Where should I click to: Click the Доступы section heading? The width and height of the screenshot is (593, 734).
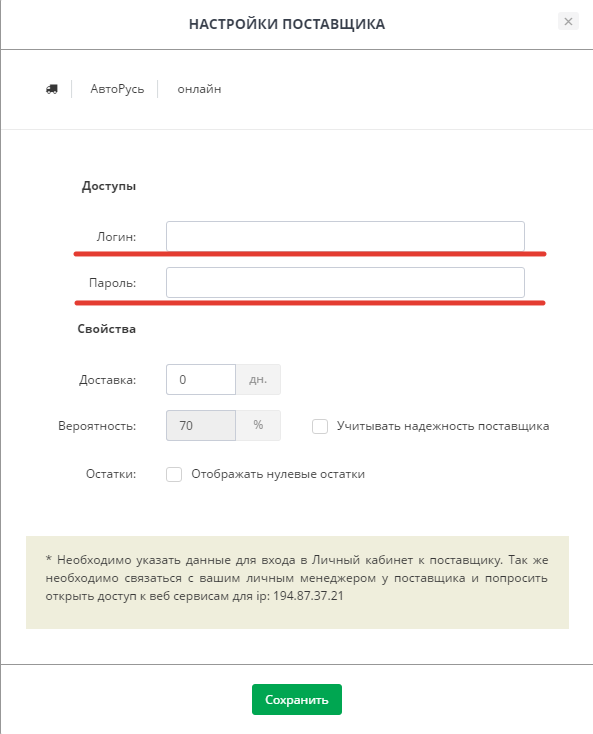pyautogui.click(x=109, y=186)
